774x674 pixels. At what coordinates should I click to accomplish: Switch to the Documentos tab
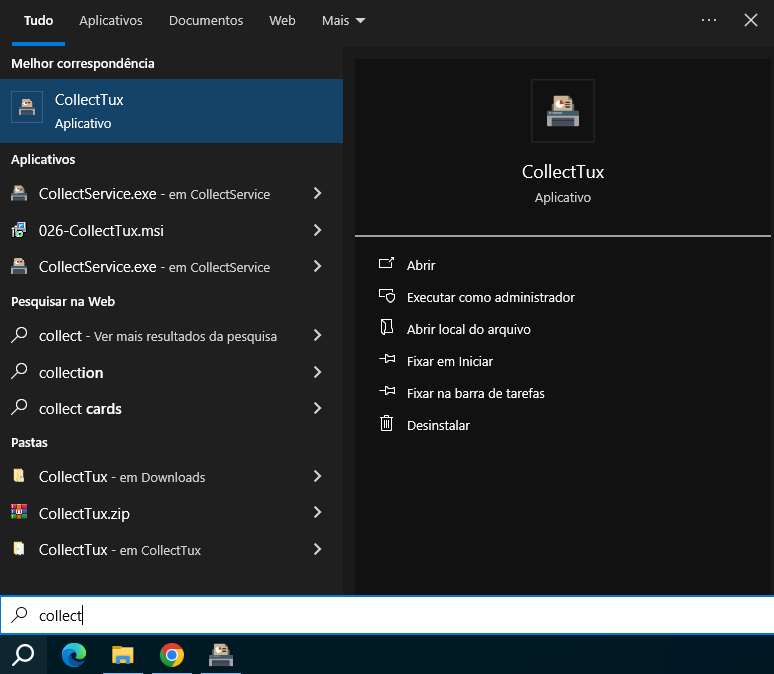click(x=206, y=20)
